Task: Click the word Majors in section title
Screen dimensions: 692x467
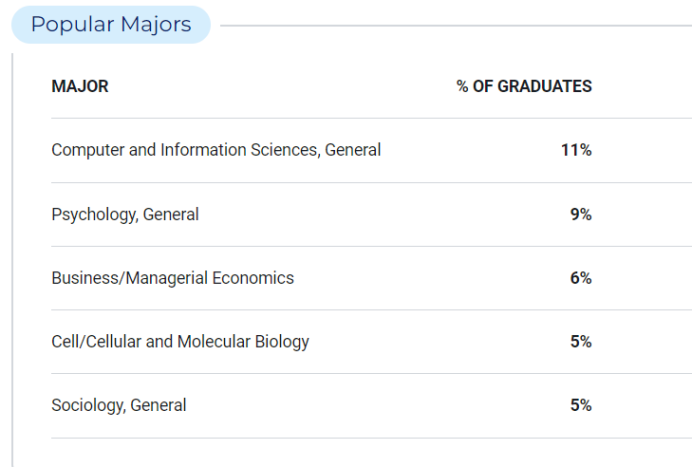Action: tap(156, 24)
